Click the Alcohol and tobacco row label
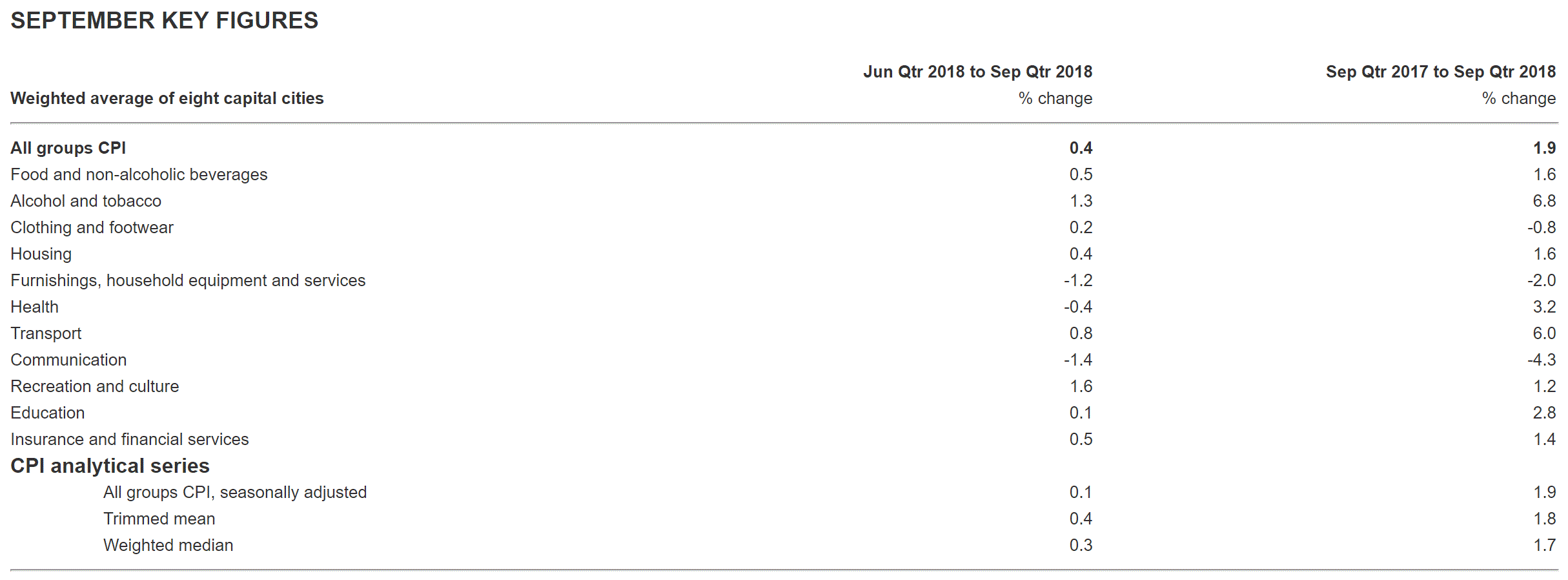 tap(86, 201)
